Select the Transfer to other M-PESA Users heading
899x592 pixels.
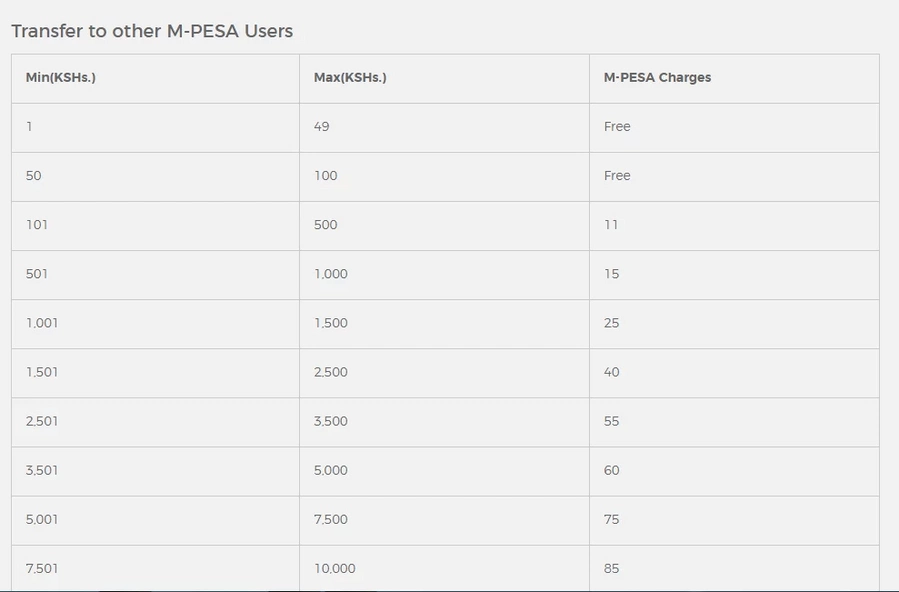tap(152, 31)
